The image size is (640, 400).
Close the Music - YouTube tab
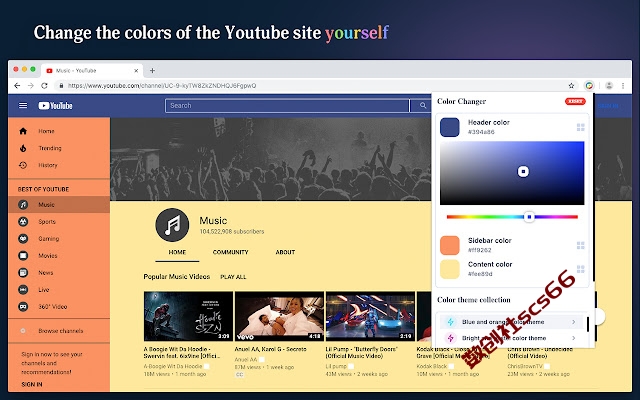pyautogui.click(x=136, y=71)
